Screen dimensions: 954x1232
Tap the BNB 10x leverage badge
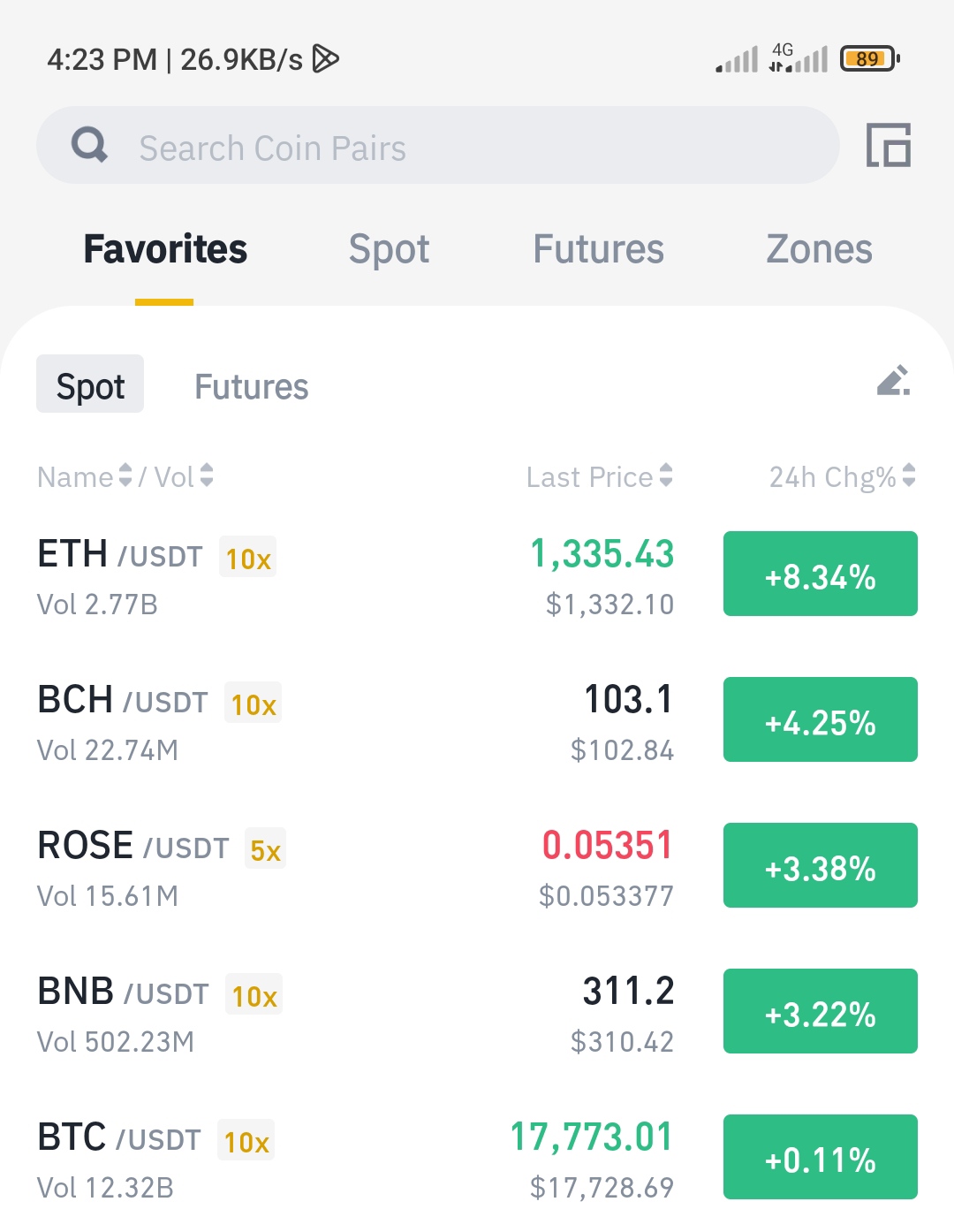click(x=254, y=995)
